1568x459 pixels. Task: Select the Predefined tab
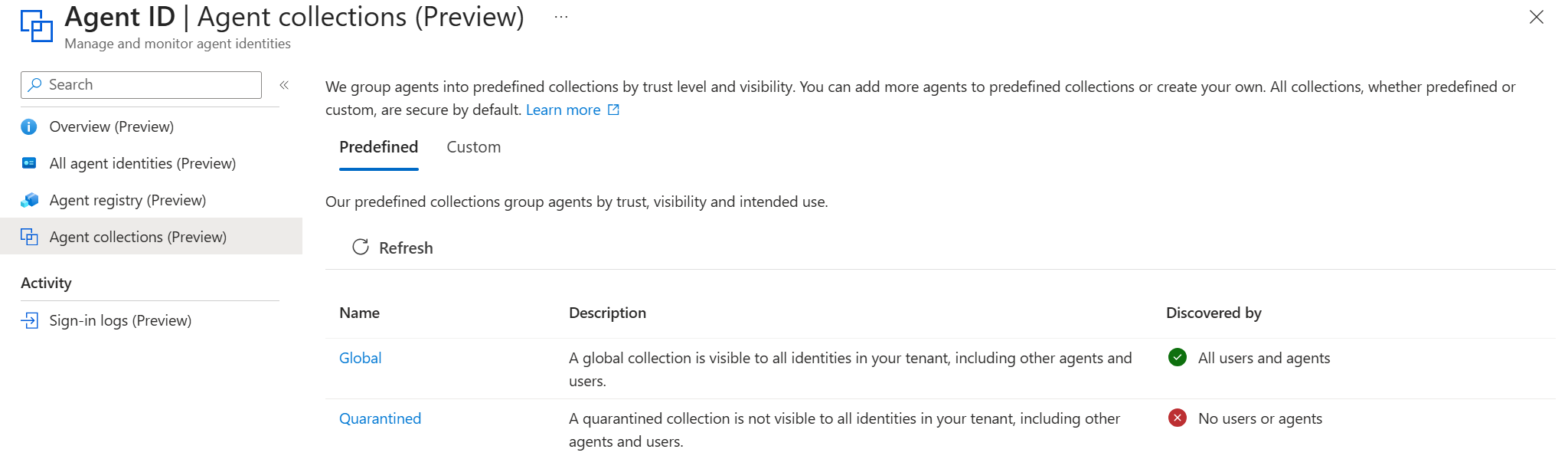[378, 147]
